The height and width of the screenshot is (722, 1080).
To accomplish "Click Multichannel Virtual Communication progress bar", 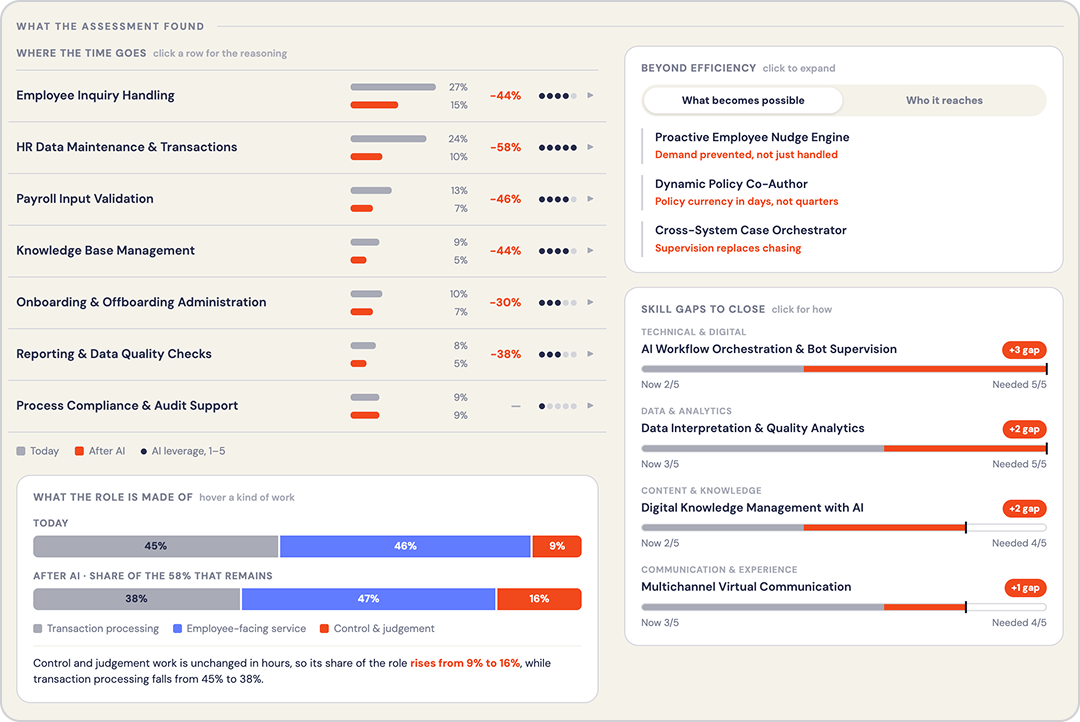I will click(844, 607).
